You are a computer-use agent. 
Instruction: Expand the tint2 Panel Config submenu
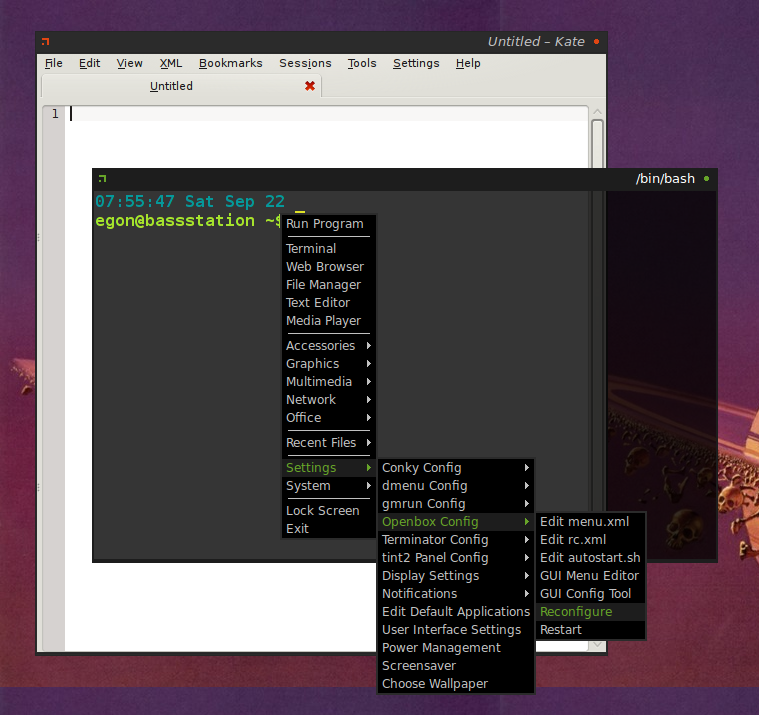tap(455, 557)
